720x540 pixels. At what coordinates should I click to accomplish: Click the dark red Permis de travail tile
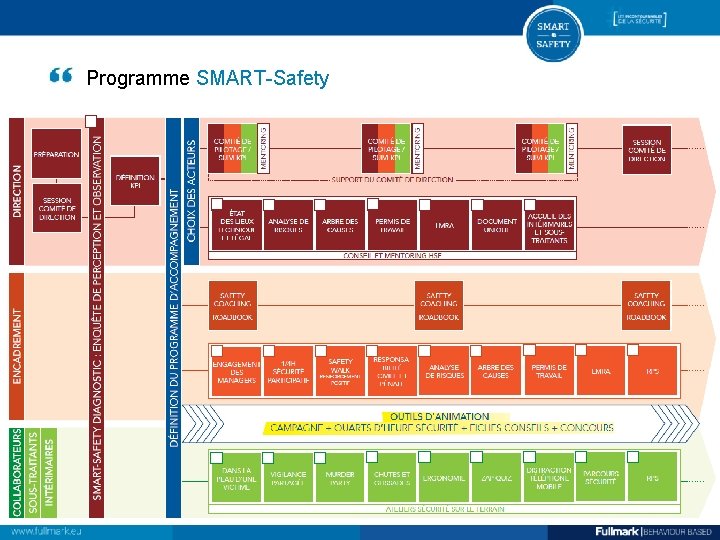(393, 225)
